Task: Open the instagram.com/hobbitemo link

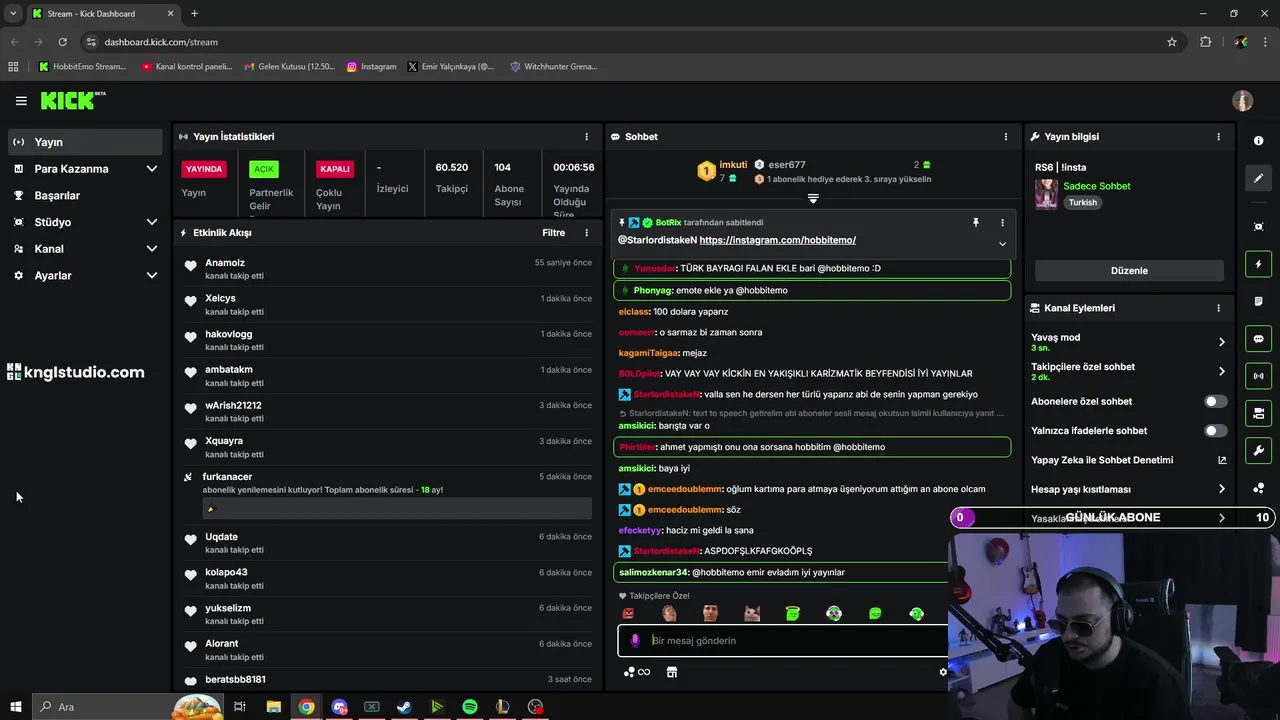Action: pos(777,240)
